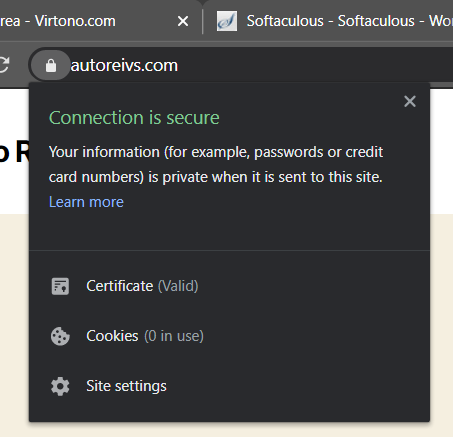
Task: Open the Learn more link
Action: point(86,202)
